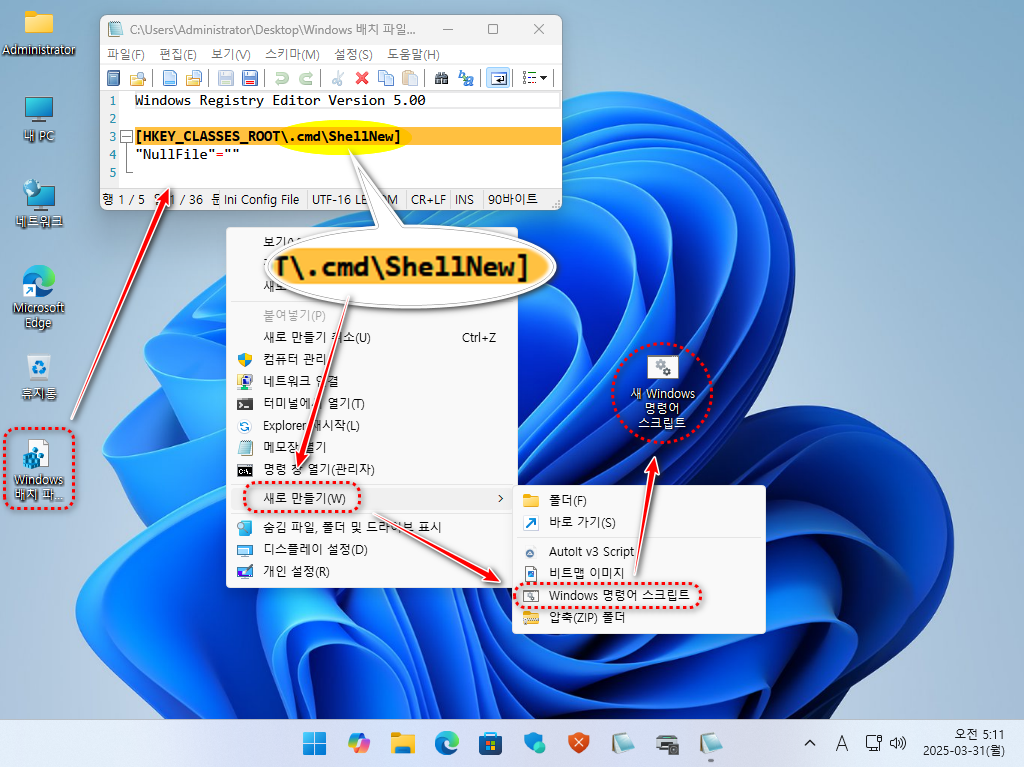Open the scheme list dropdown in toolbar
1024x767 pixels.
[x=535, y=78]
